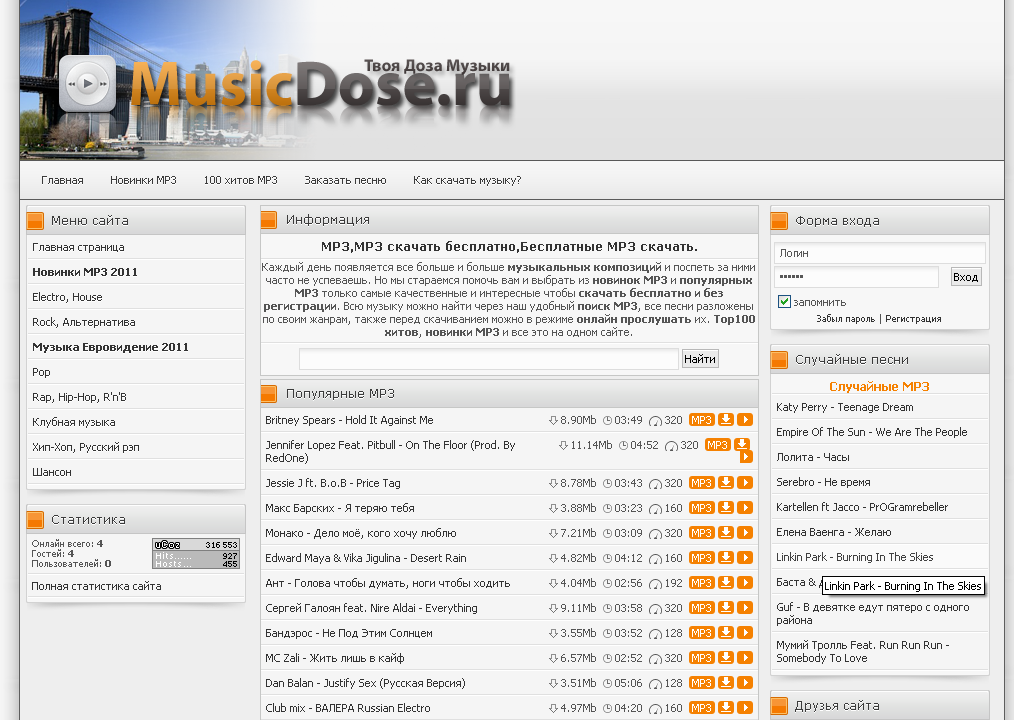
Task: Play Ант - Голова чтобы думать track
Action: [745, 583]
